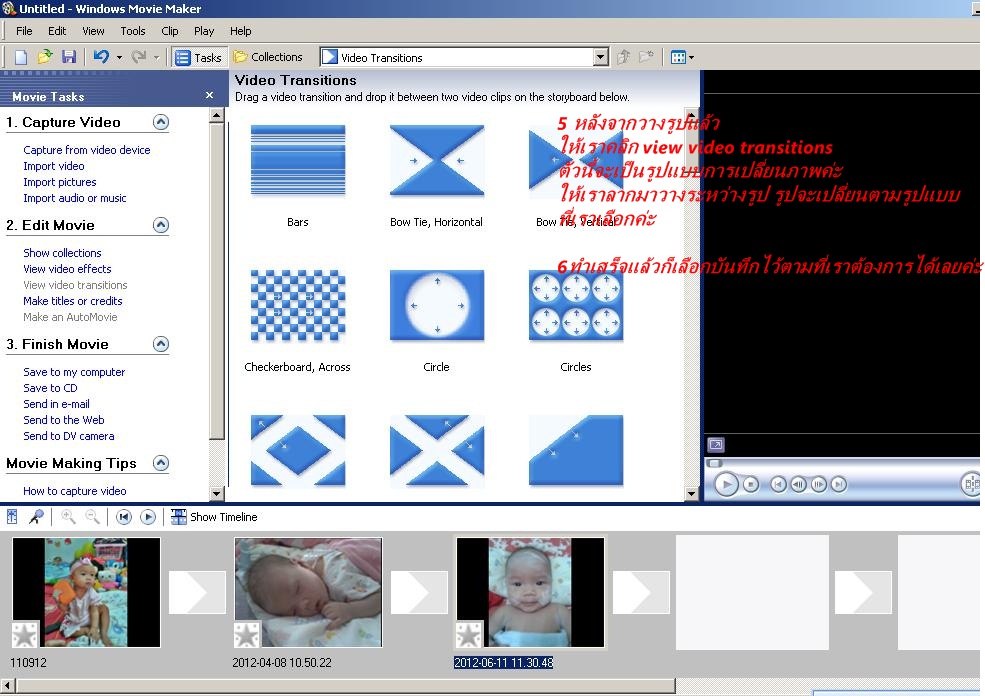Open the Video Transitions collection dropdown
This screenshot has width=985, height=696.
point(601,57)
